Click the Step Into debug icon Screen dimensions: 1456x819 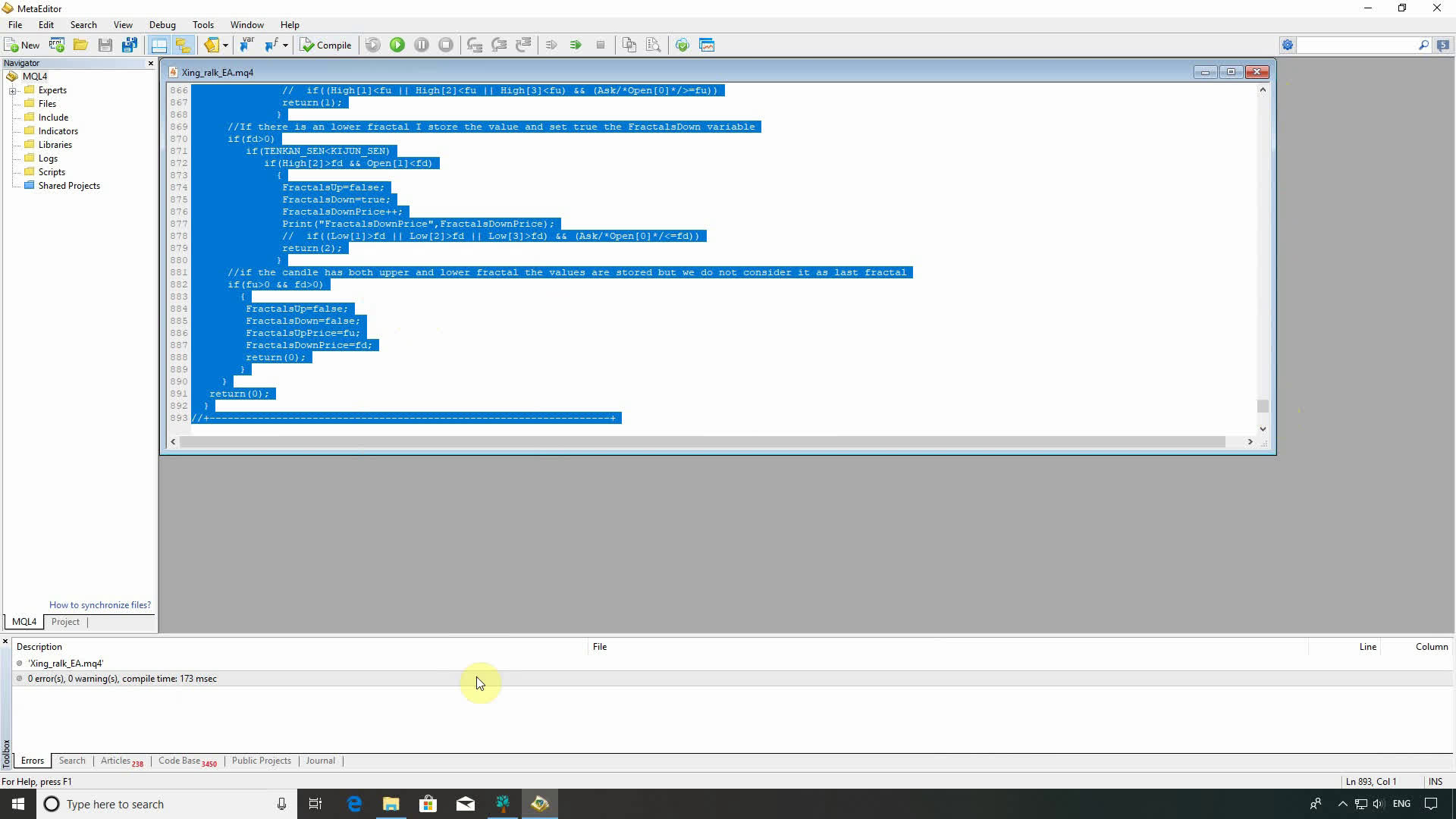click(x=475, y=45)
